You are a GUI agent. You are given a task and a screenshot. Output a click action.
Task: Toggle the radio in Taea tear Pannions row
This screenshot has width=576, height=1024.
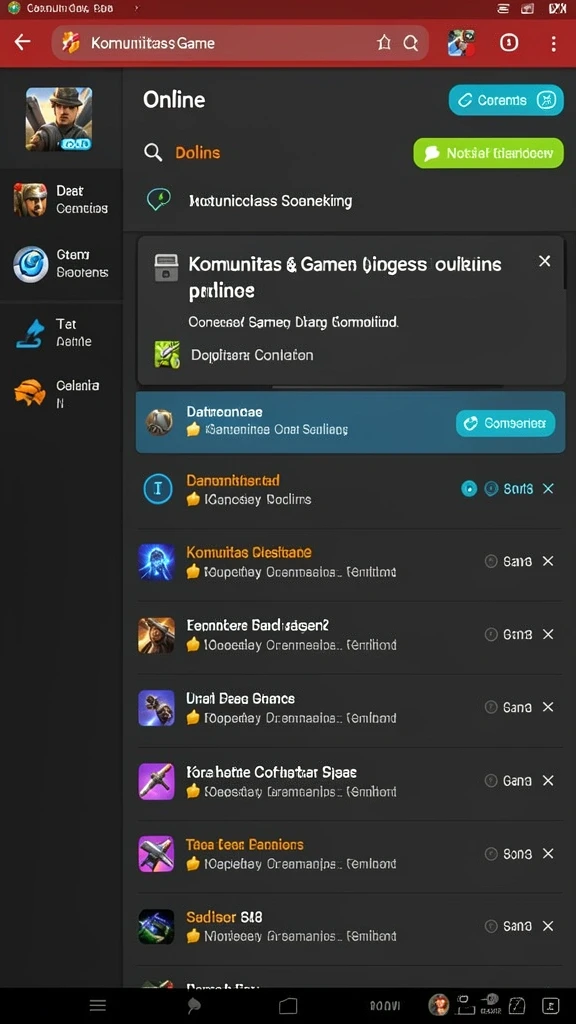click(x=491, y=854)
